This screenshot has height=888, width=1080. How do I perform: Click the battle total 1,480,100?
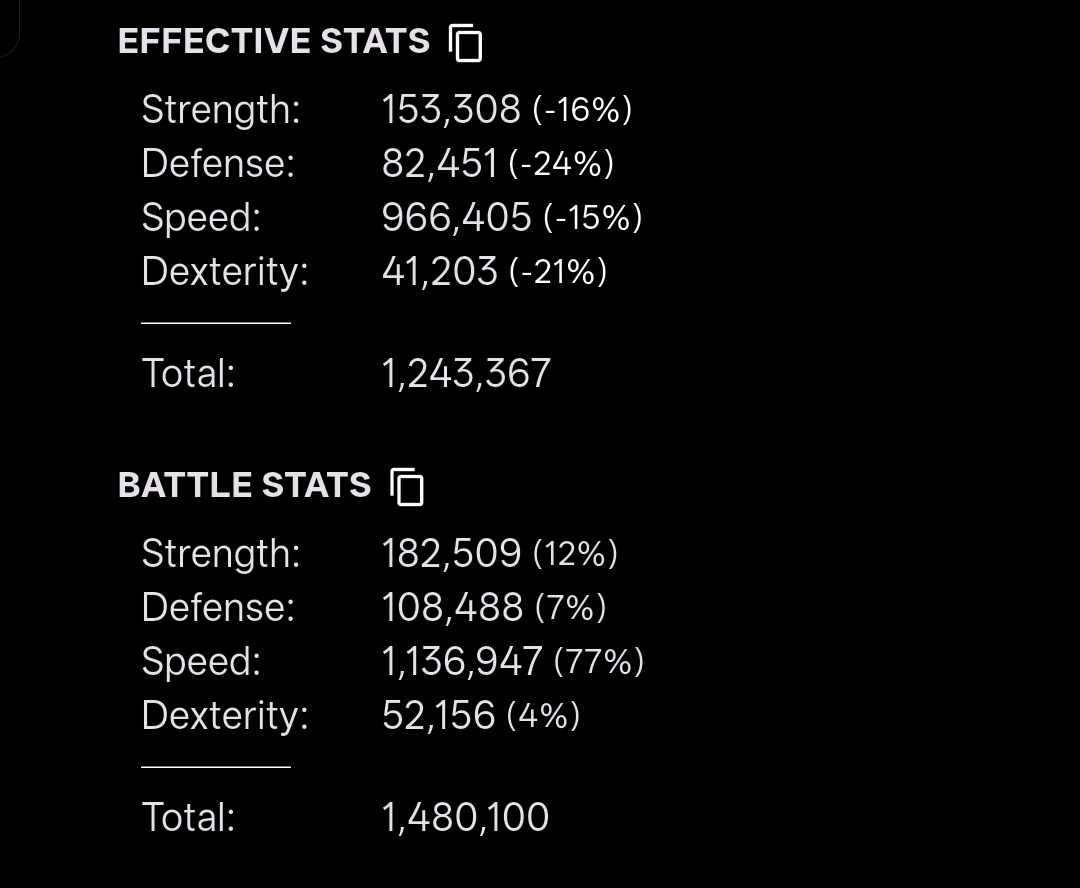pos(466,817)
